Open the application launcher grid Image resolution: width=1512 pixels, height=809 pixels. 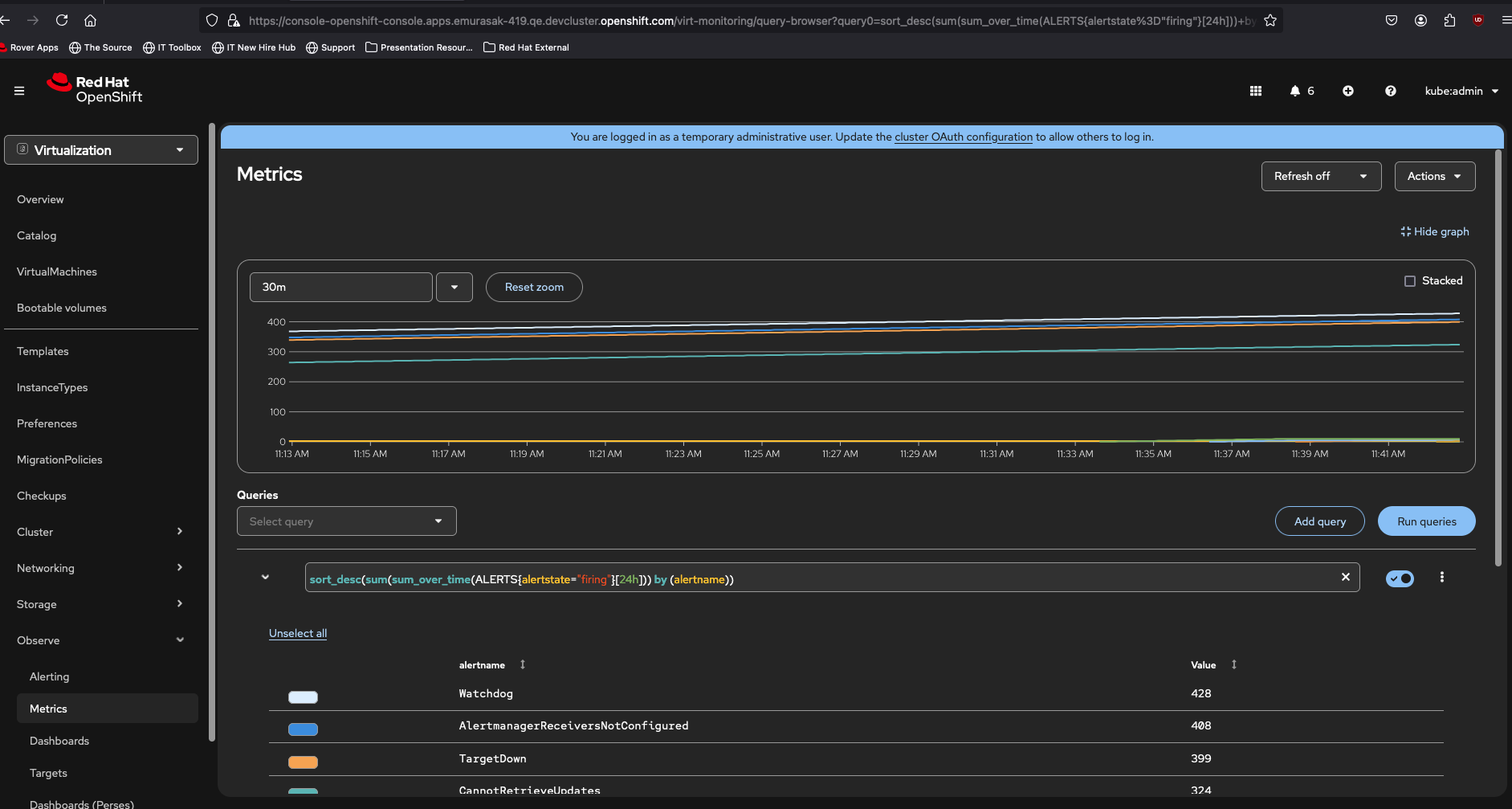coord(1256,91)
